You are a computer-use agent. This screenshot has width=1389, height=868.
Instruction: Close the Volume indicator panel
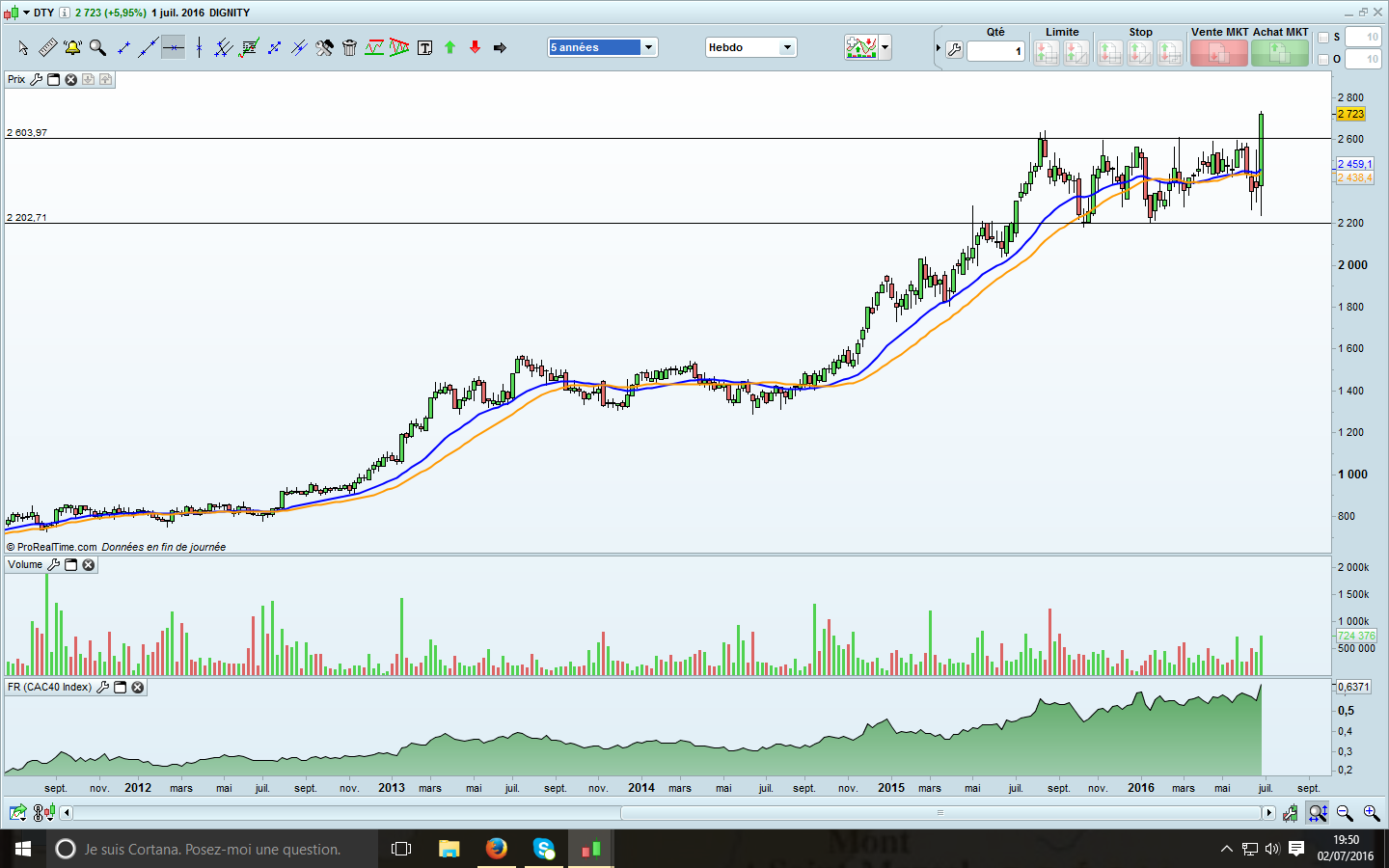tap(89, 565)
